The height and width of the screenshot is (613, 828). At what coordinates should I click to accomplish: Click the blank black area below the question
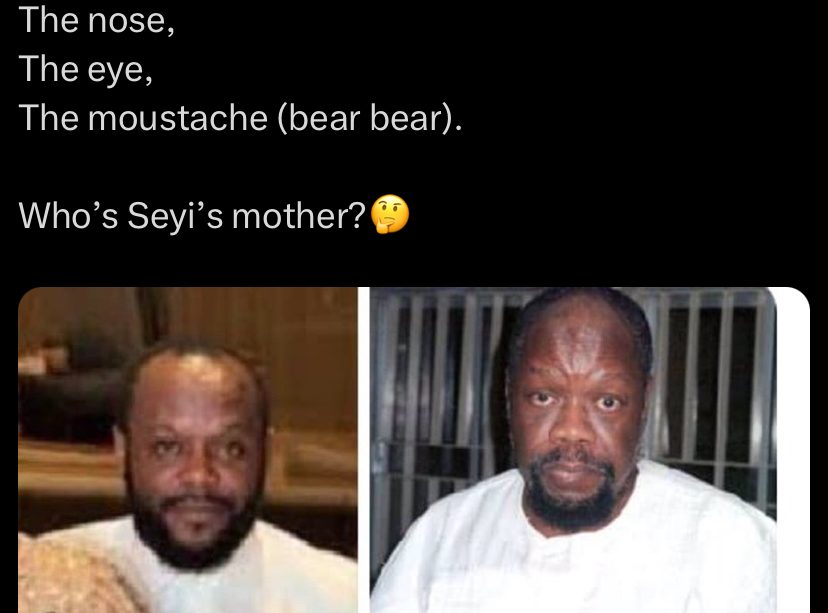pyautogui.click(x=414, y=260)
